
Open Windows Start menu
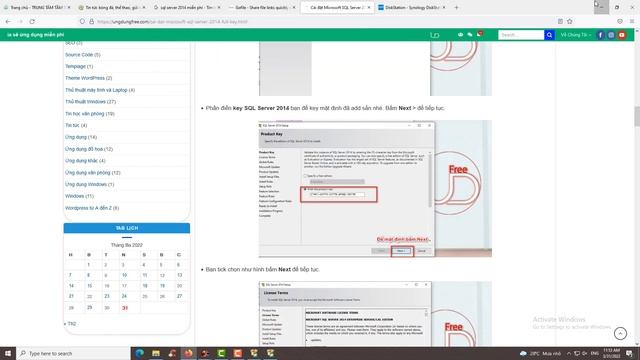coord(8,353)
